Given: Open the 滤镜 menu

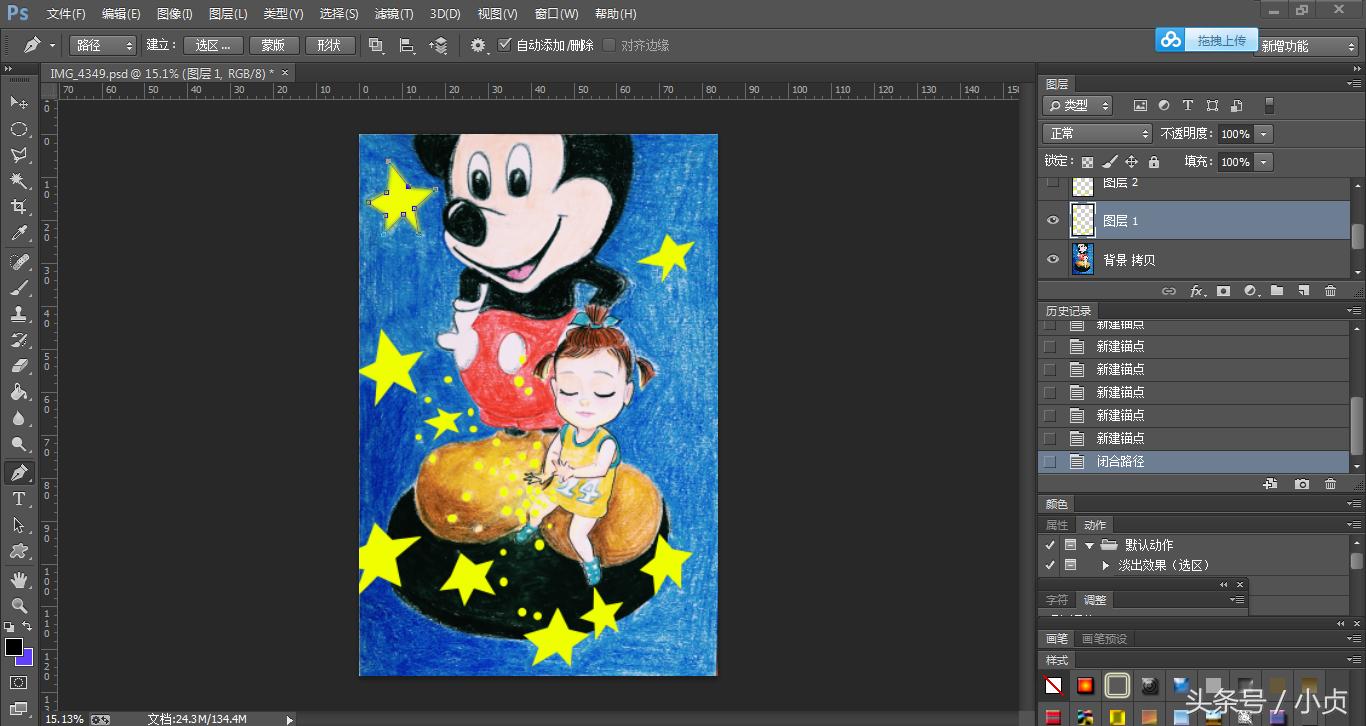Looking at the screenshot, I should point(392,14).
